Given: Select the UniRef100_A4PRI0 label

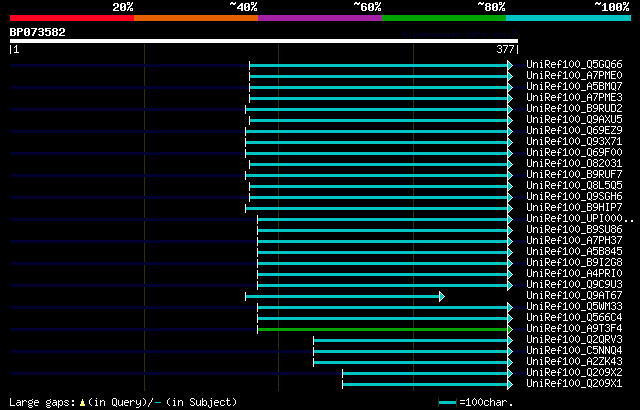Looking at the screenshot, I should pos(574,274).
